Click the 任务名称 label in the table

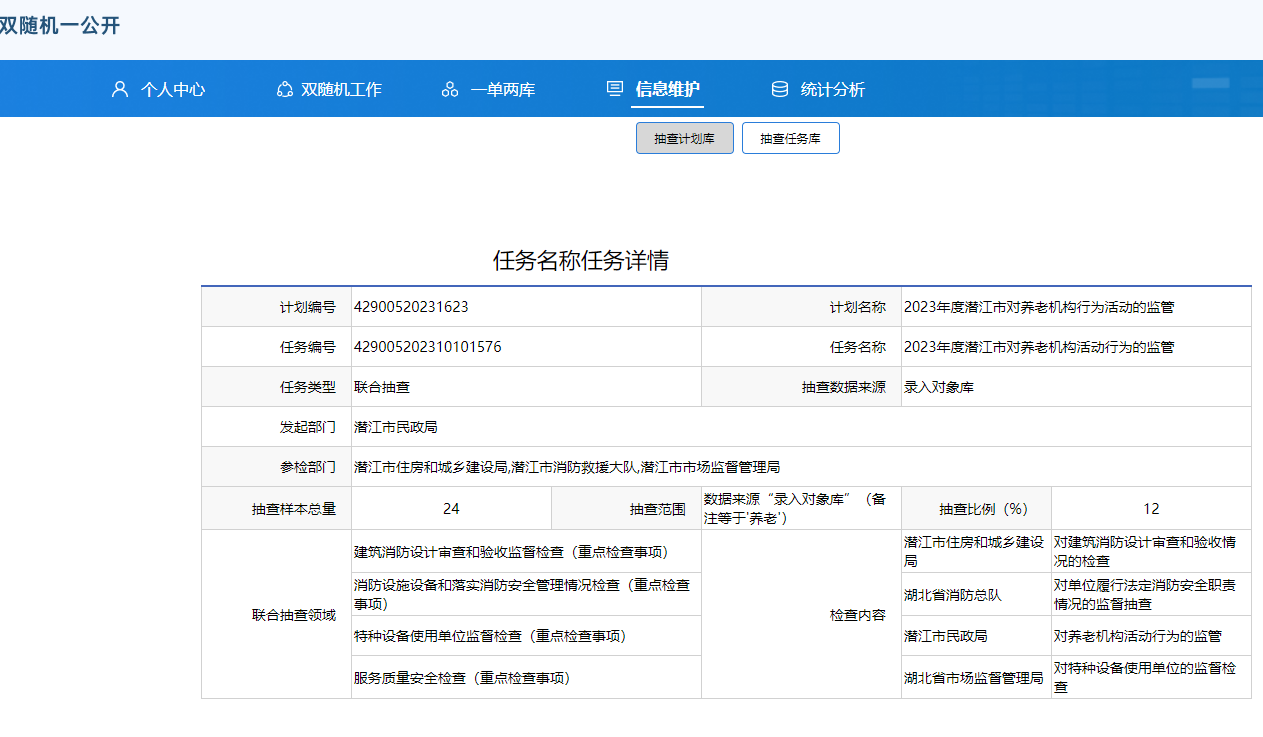pyautogui.click(x=858, y=347)
